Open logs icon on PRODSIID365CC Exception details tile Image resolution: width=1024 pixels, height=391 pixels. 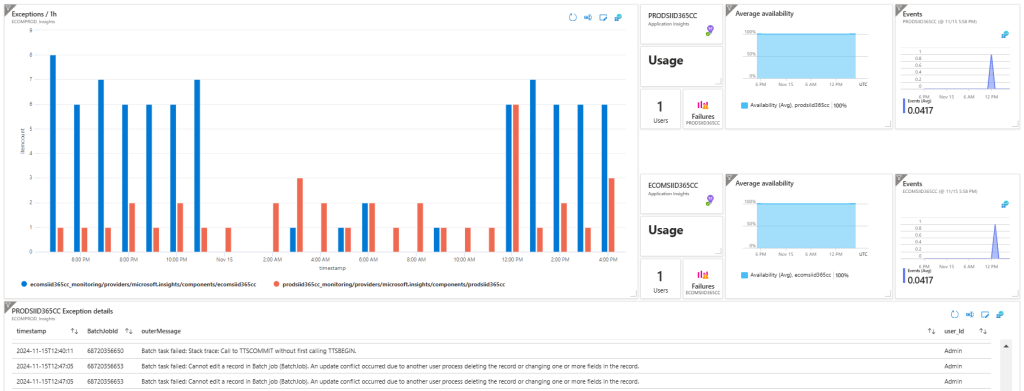(999, 315)
